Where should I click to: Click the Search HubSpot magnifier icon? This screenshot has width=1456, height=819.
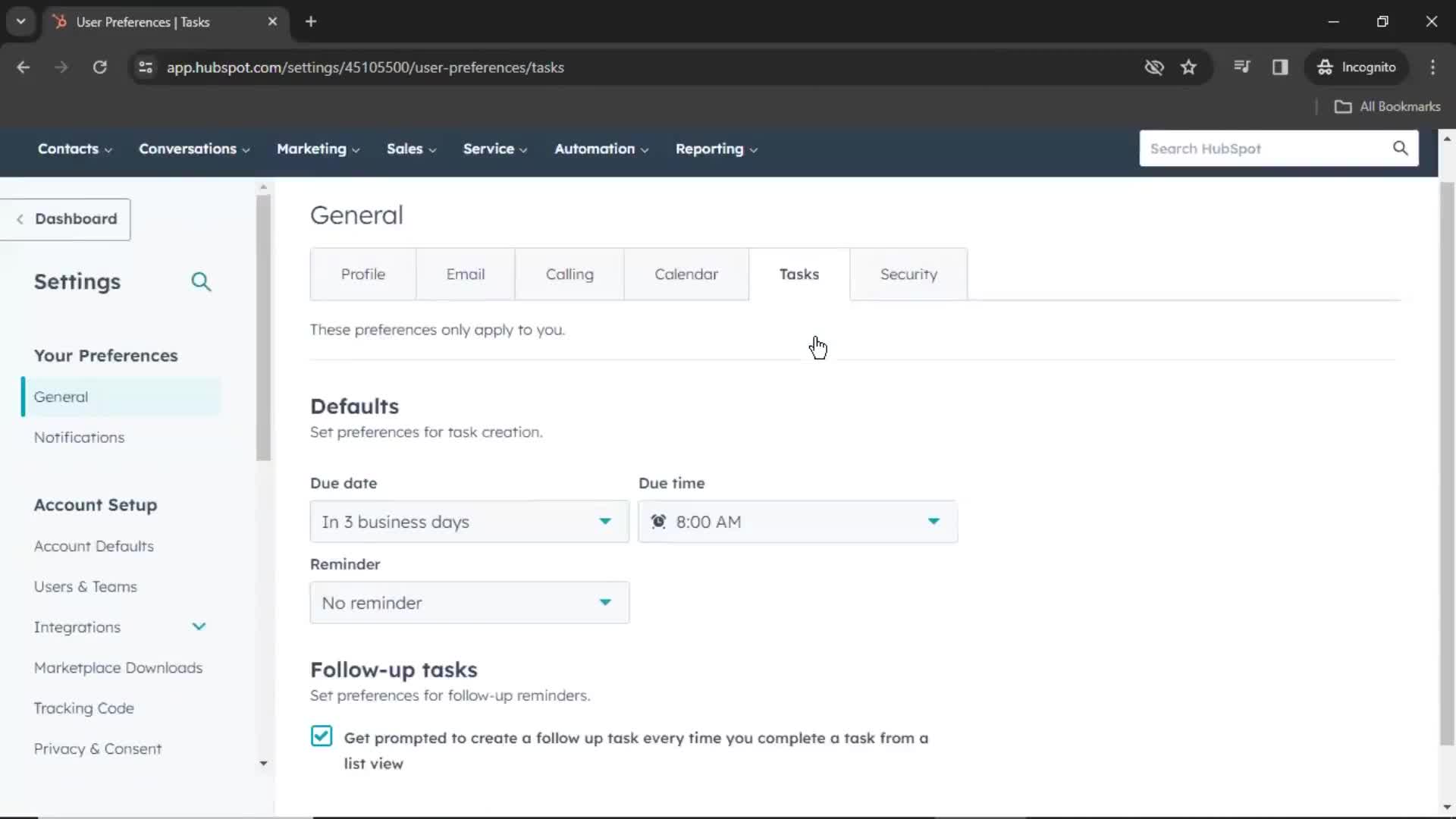tap(1401, 148)
